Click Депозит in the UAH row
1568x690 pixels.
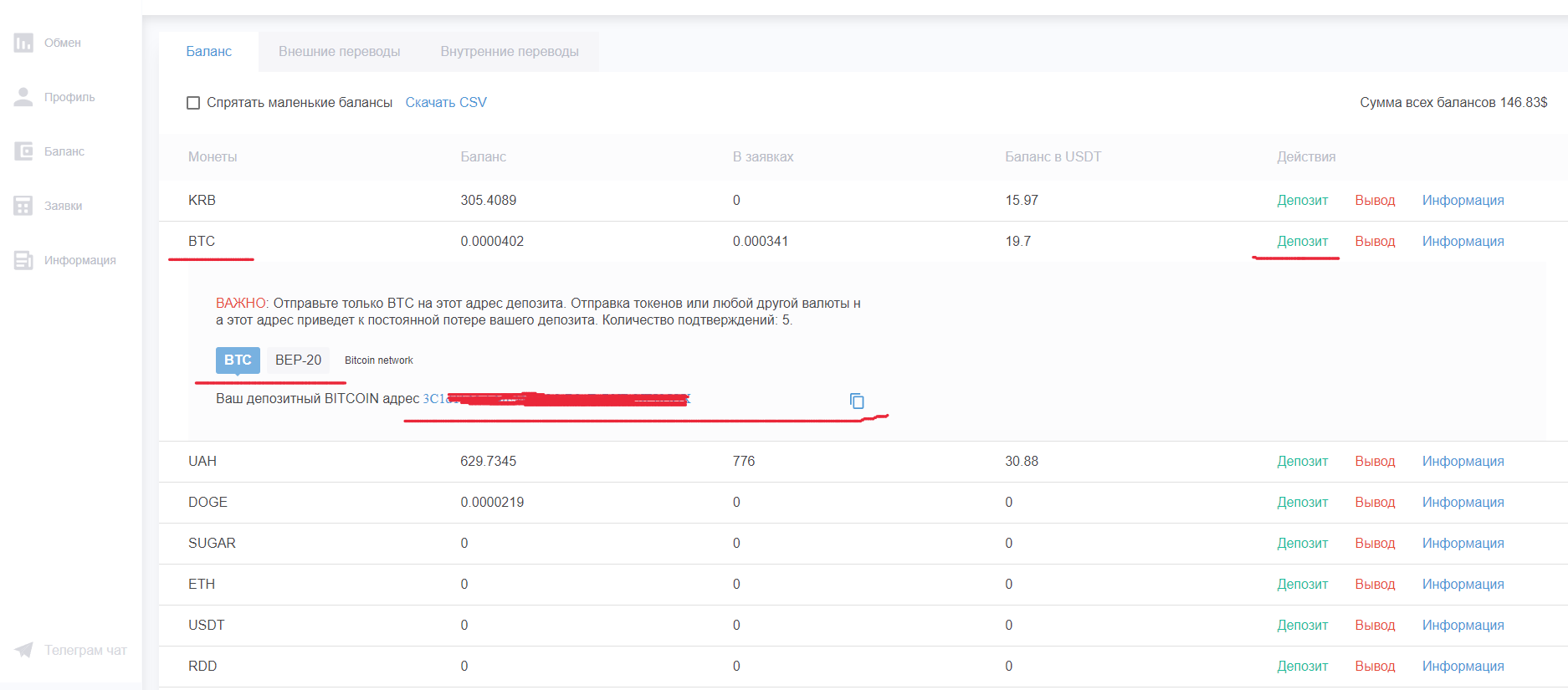coord(1302,462)
